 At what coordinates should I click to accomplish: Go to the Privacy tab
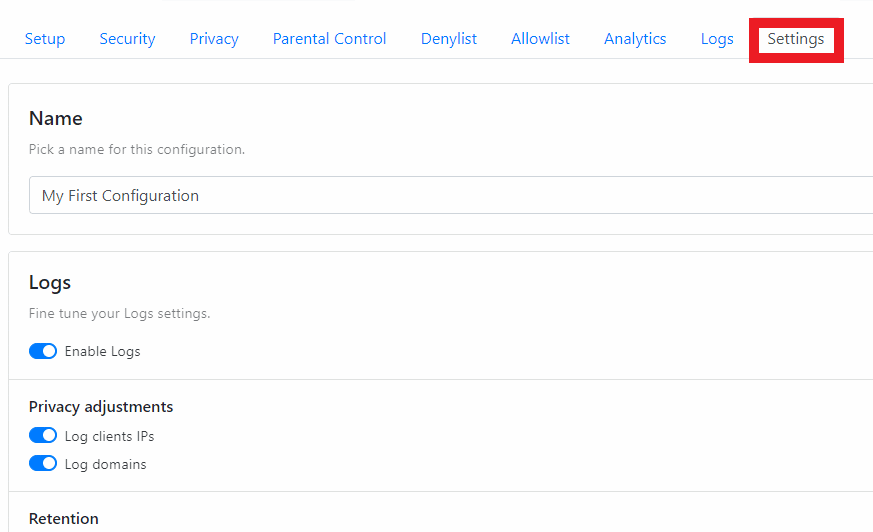click(214, 39)
